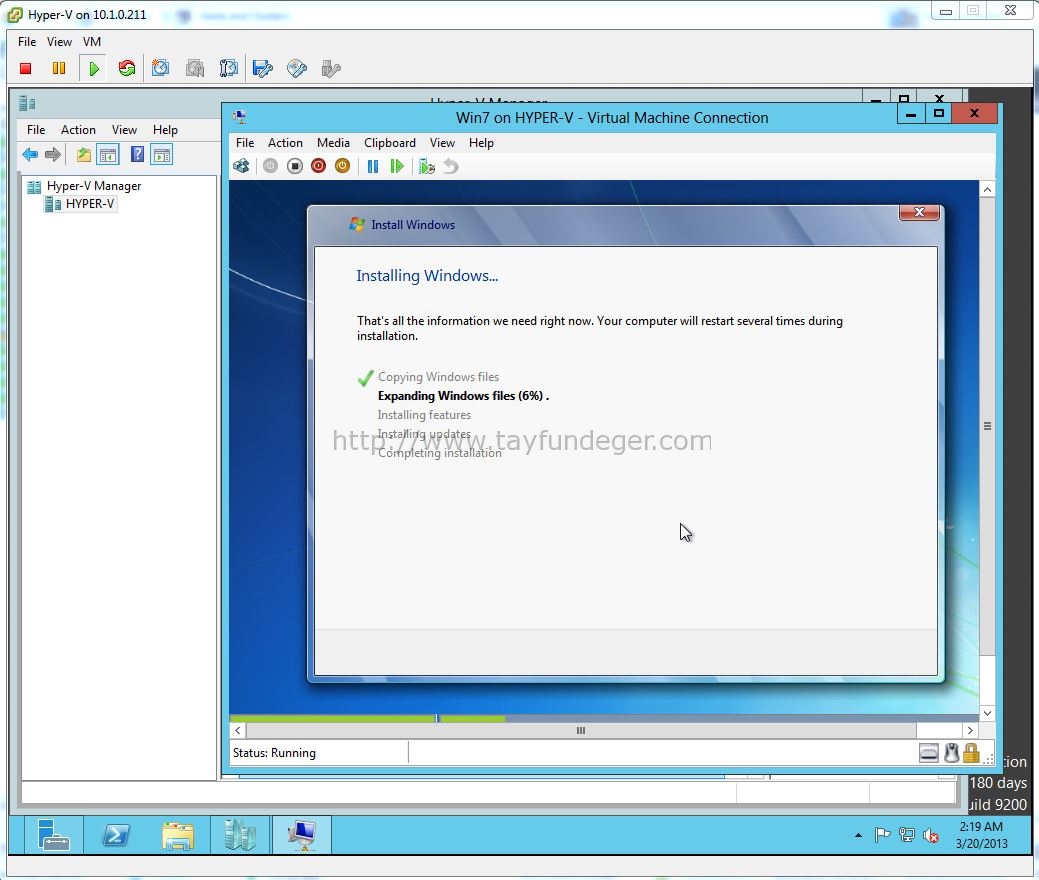1039x880 pixels.
Task: Show hidden tray icons arrow
Action: coord(858,836)
